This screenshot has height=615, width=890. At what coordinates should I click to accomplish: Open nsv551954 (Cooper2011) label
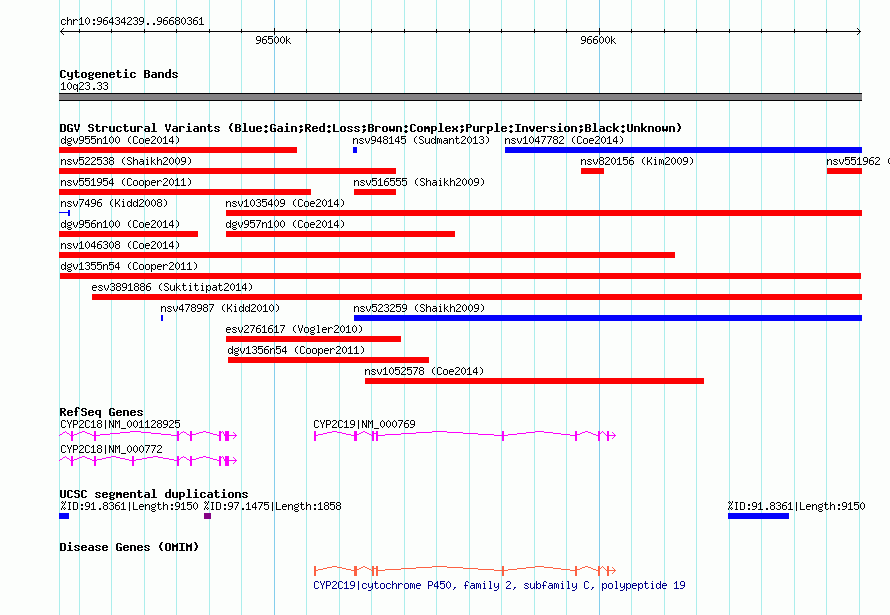pyautogui.click(x=126, y=182)
